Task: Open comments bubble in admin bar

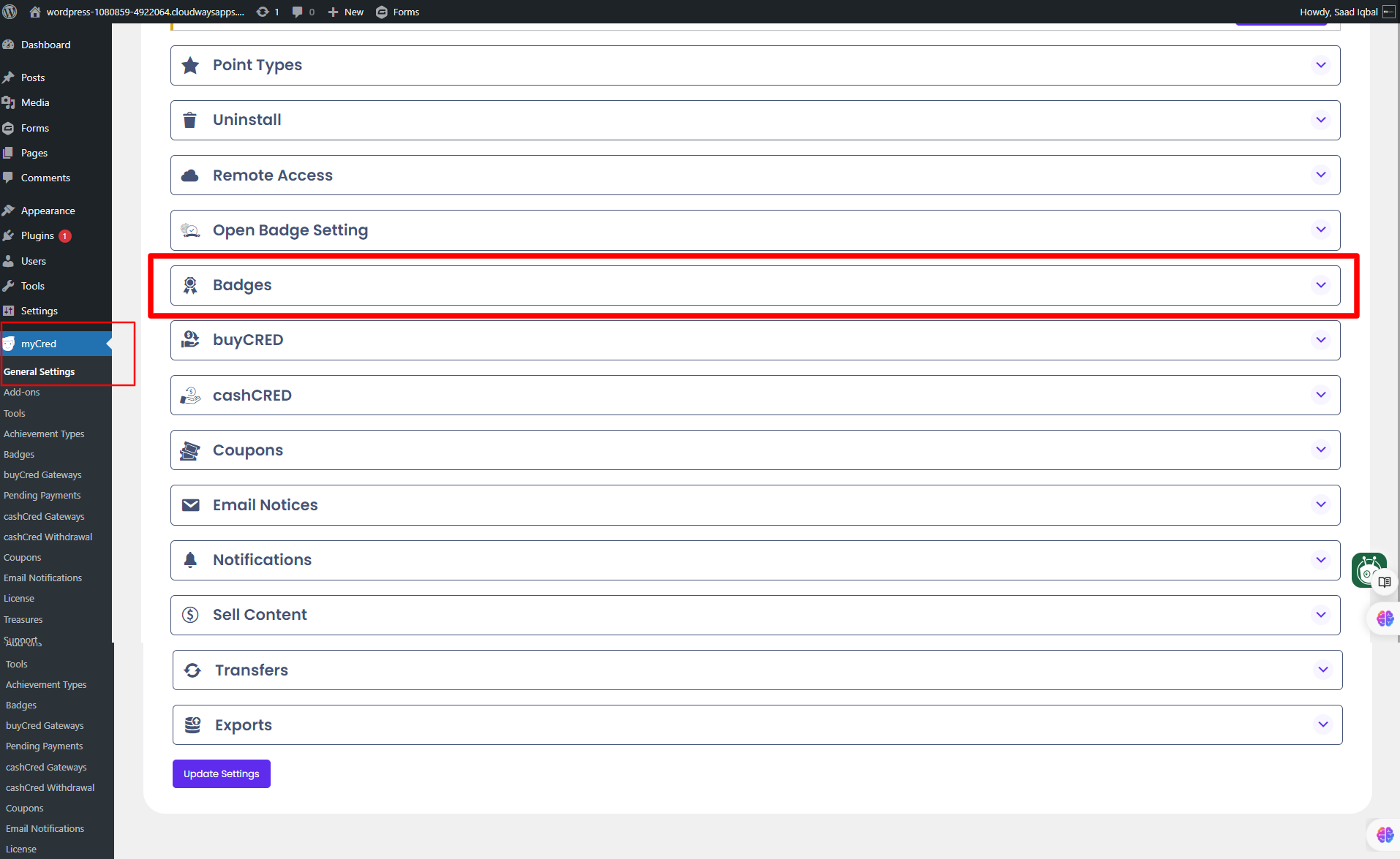Action: click(x=297, y=12)
